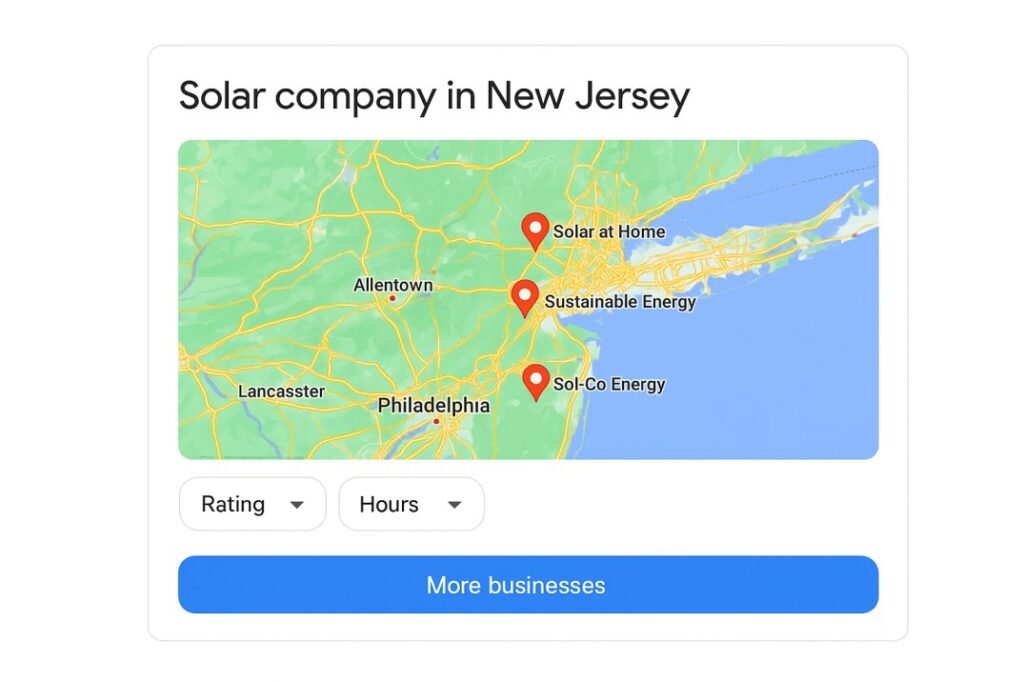Select the Sustainable Energy business name
This screenshot has width=1024, height=682.
click(x=620, y=301)
